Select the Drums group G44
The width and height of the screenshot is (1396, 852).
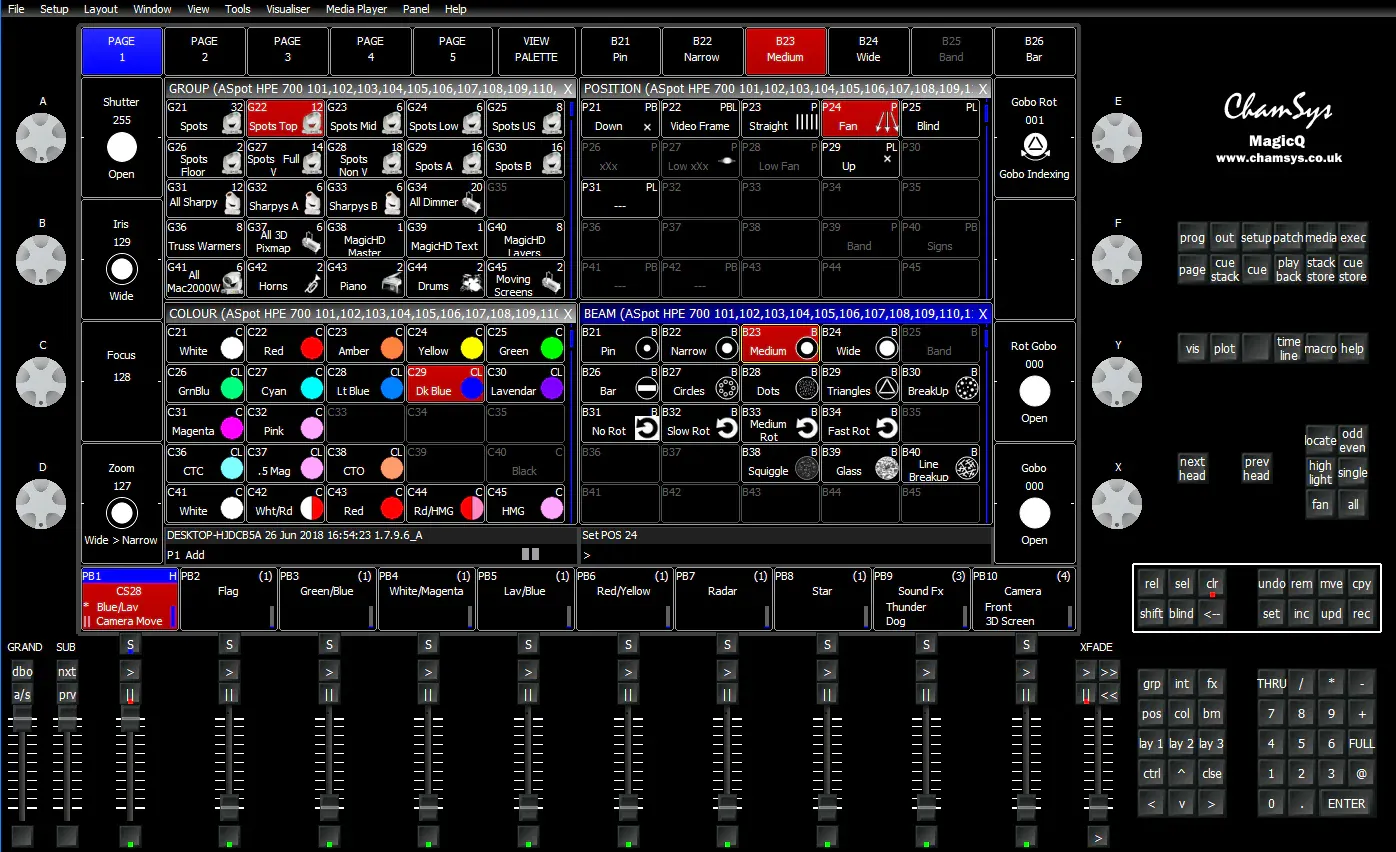445,278
